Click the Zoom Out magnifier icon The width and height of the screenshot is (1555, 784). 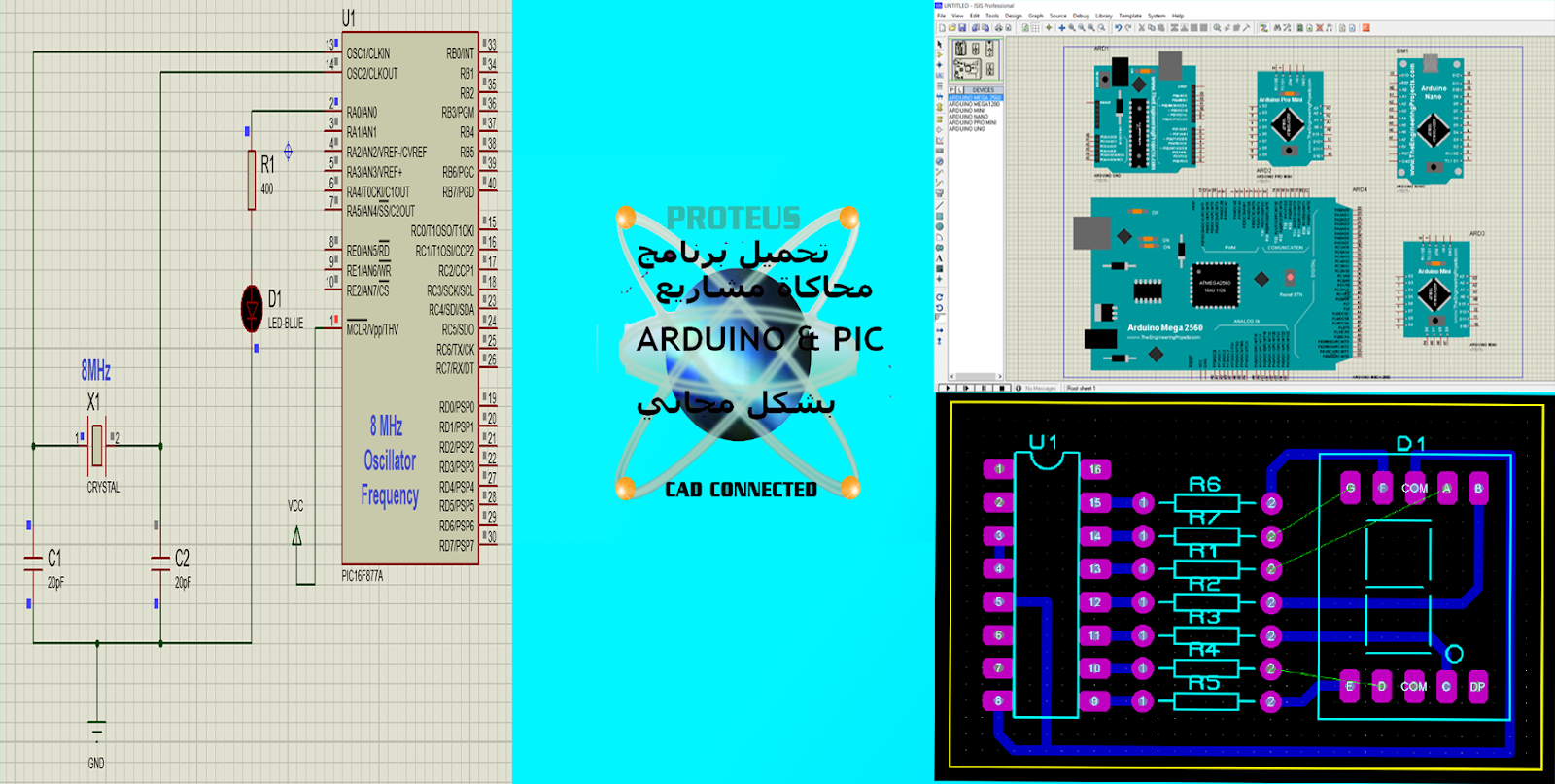pyautogui.click(x=1082, y=28)
